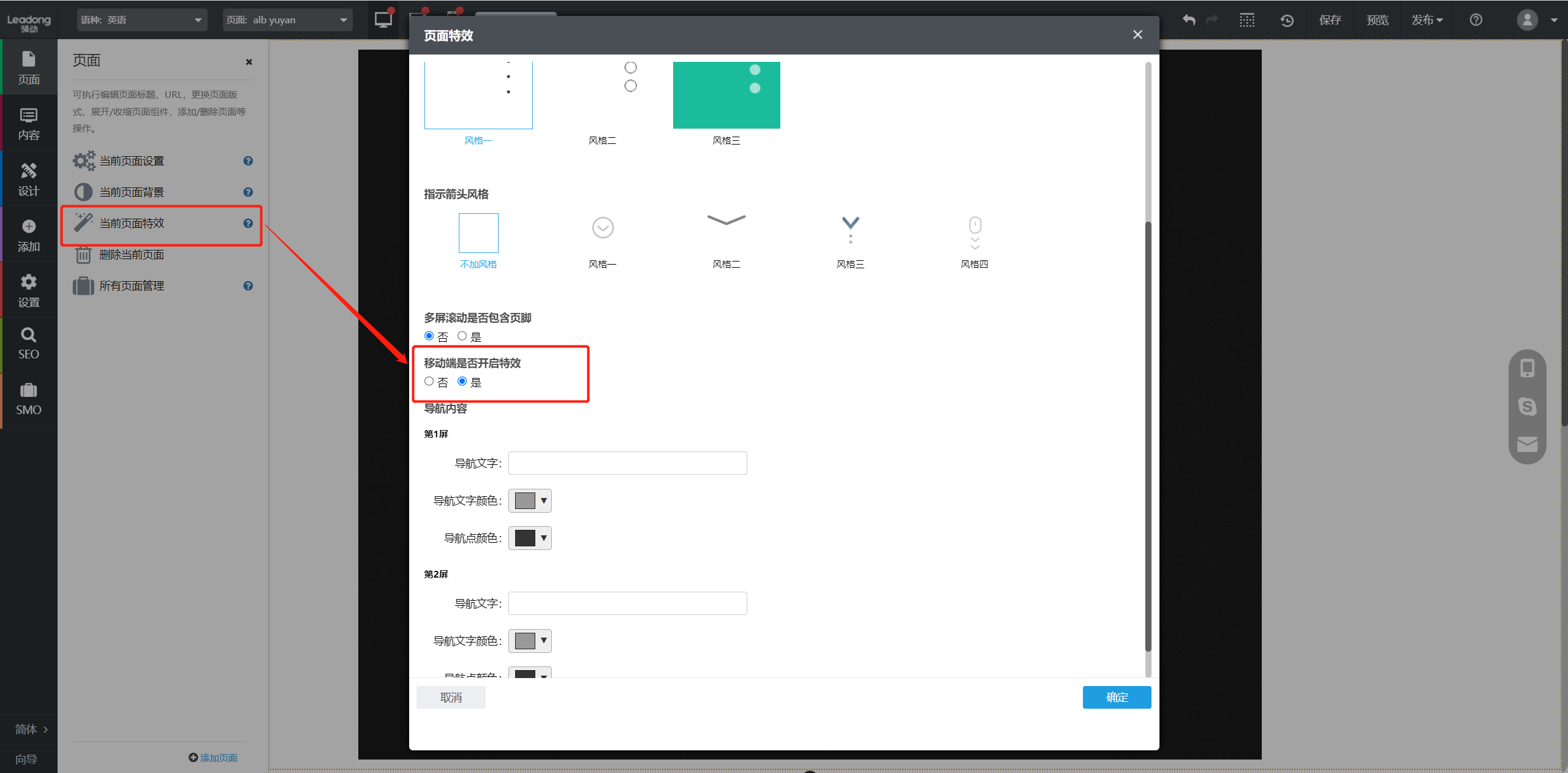
Task: Open first screen 导航点颜色 color picker
Action: [530, 538]
